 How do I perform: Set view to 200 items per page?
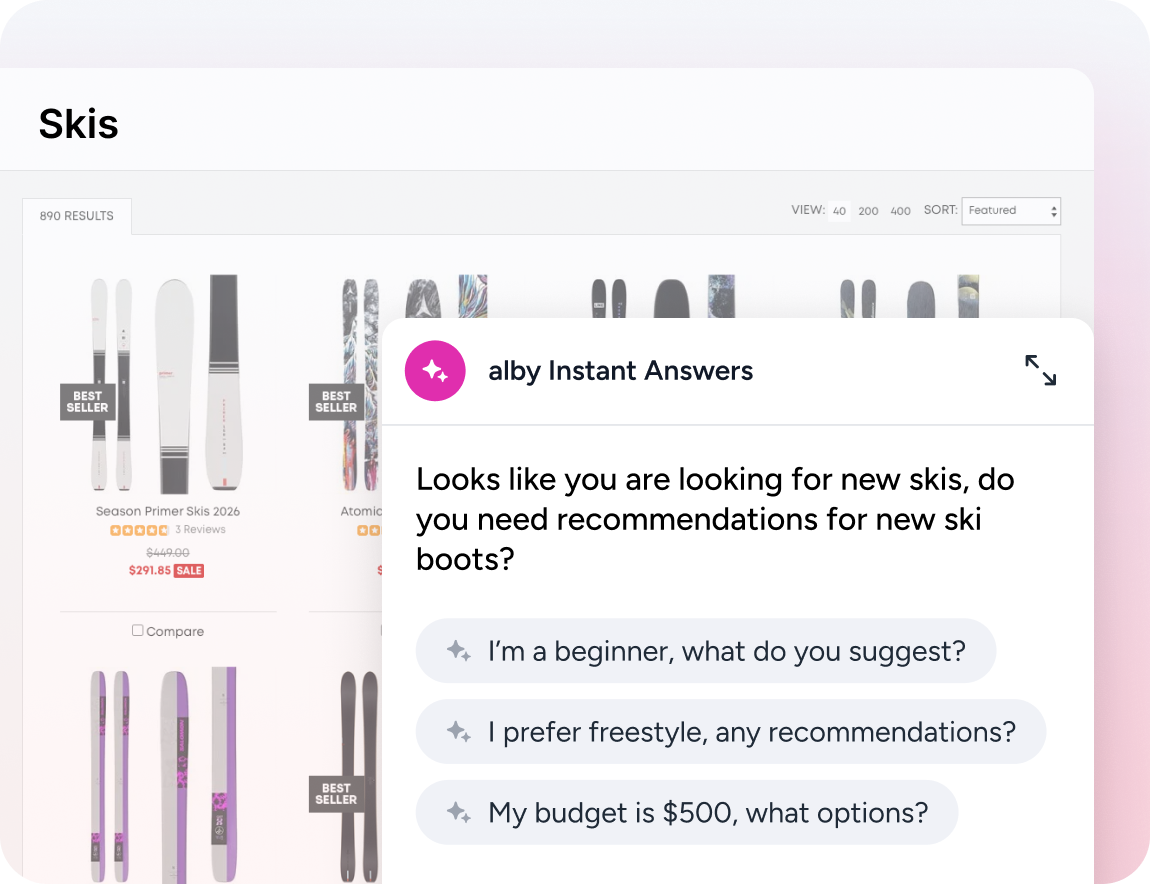868,211
